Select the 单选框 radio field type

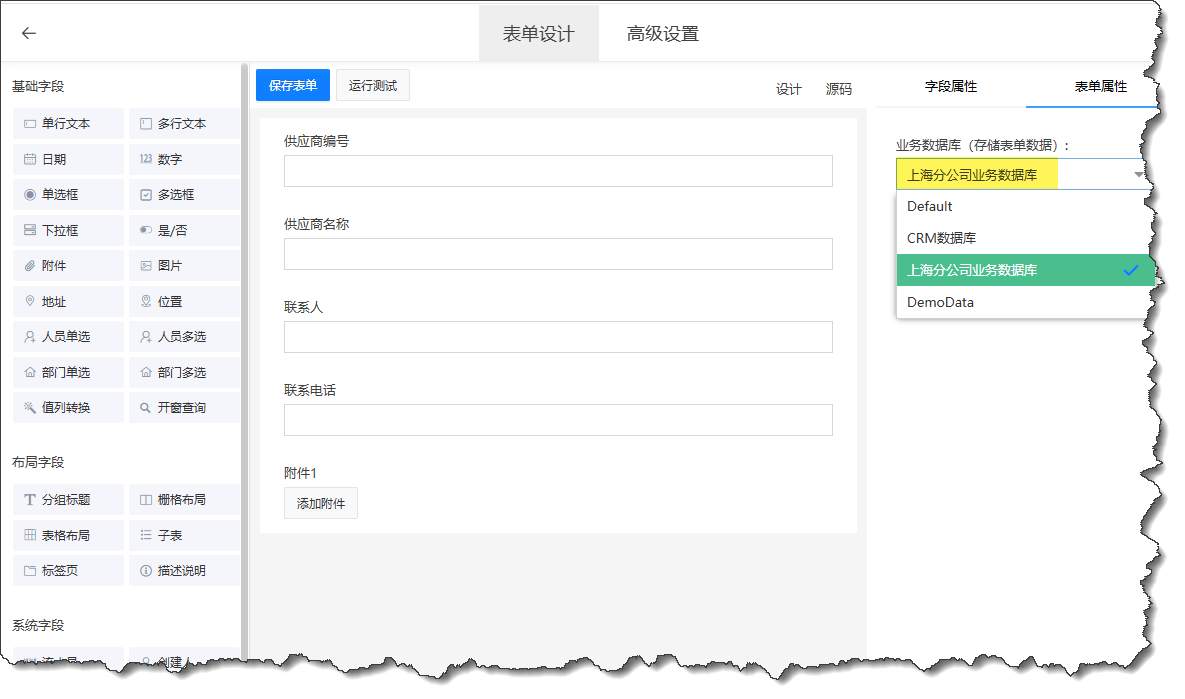(x=67, y=194)
